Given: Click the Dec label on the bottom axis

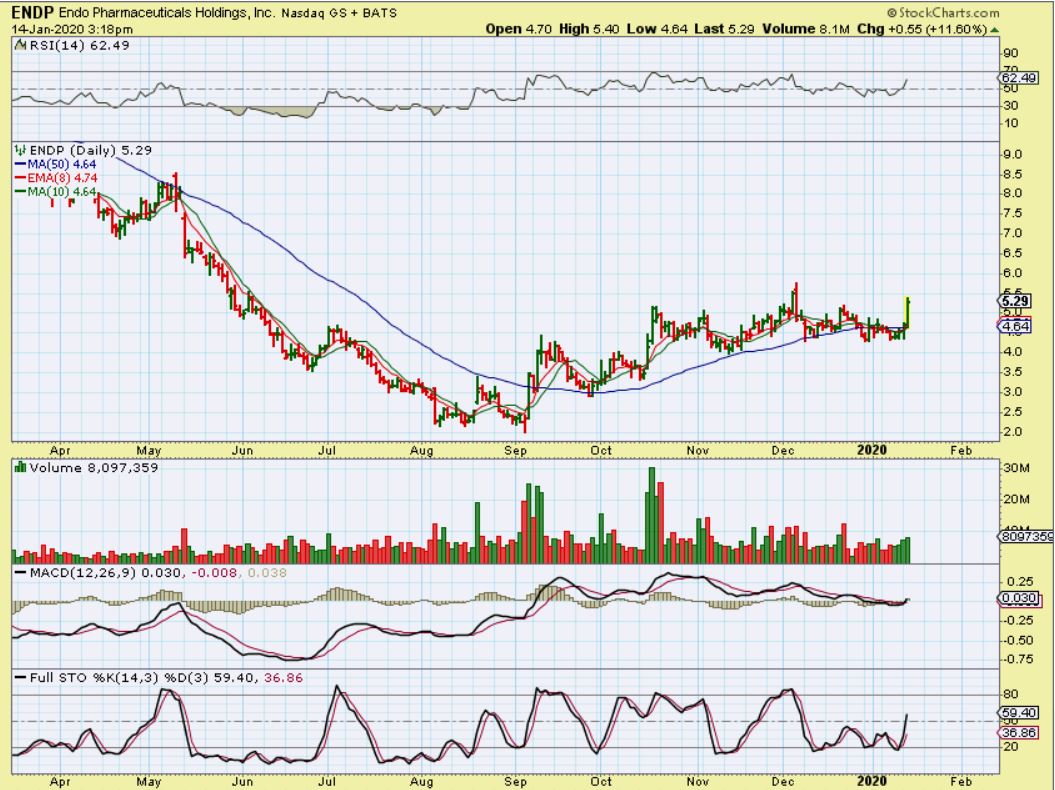Looking at the screenshot, I should coord(783,781).
